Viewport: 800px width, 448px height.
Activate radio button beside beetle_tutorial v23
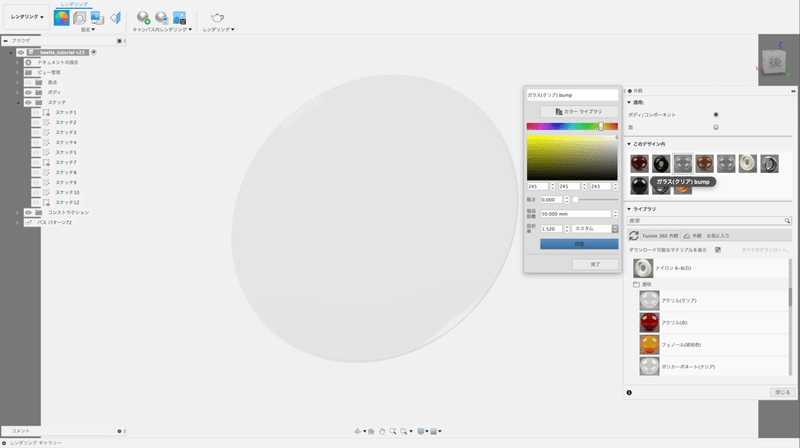coord(94,52)
